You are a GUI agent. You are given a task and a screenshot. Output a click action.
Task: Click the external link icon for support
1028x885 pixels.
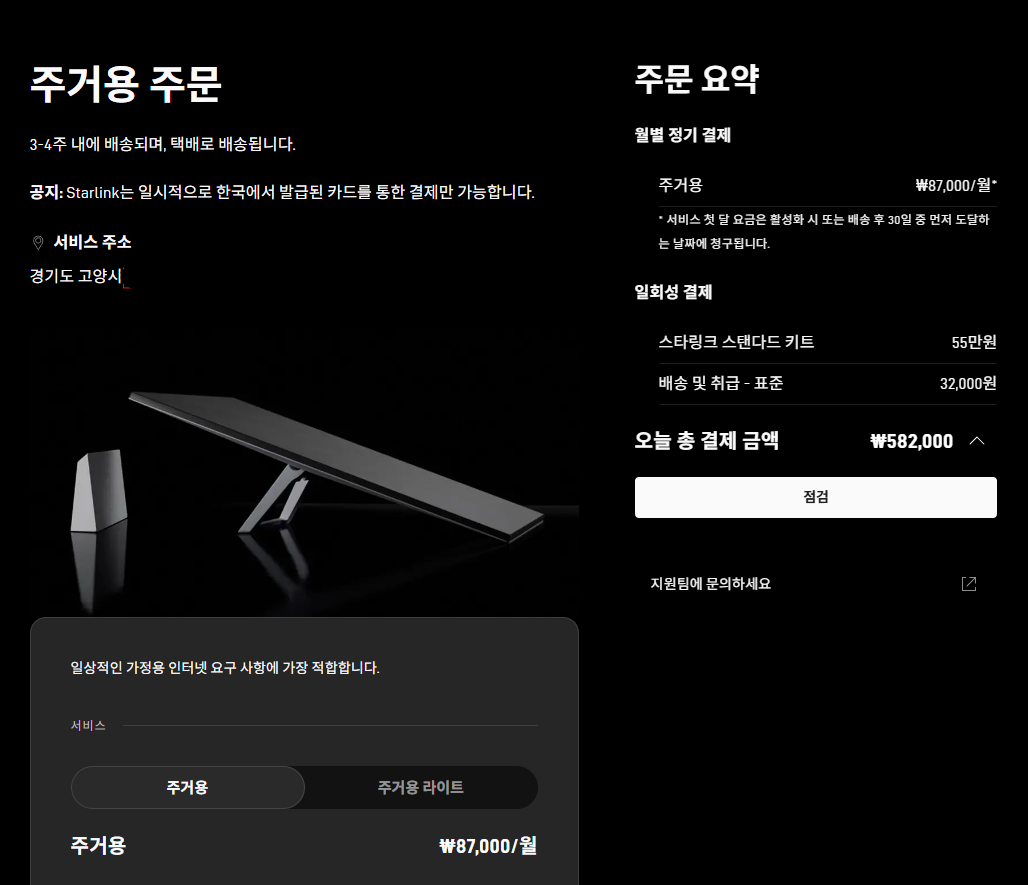point(968,584)
